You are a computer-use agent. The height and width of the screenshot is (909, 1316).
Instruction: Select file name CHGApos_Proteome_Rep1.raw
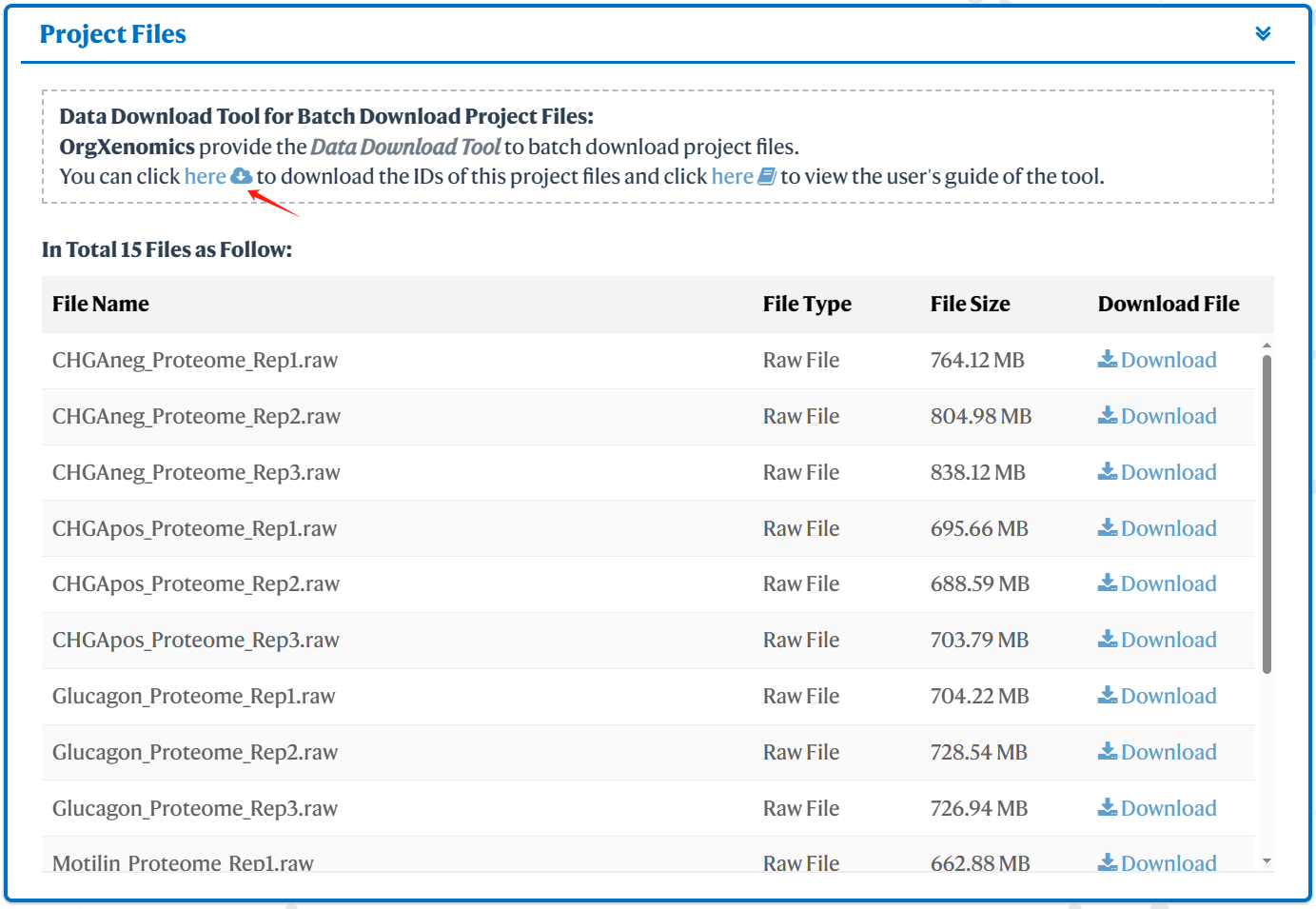tap(194, 528)
